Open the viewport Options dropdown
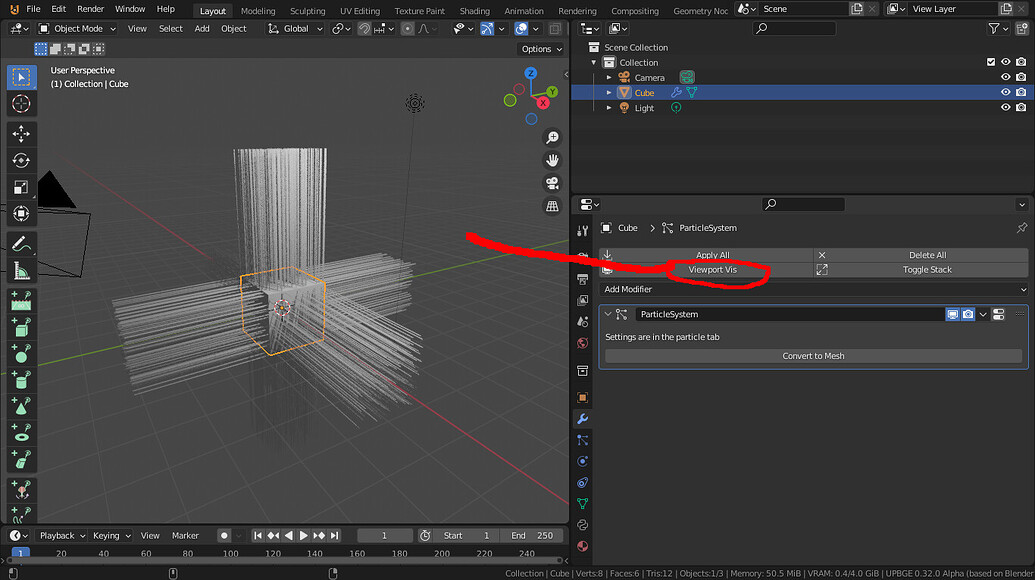This screenshot has width=1035, height=580. (541, 49)
